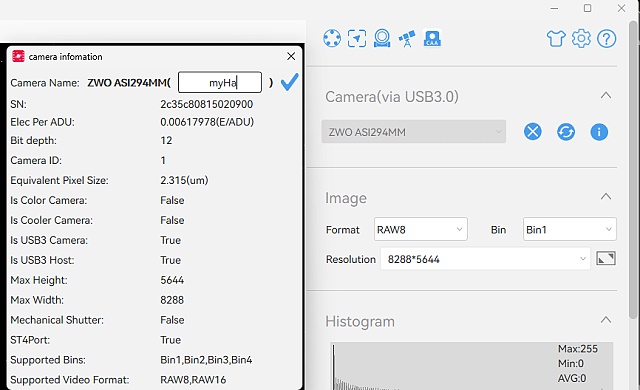Click the camera name input field containing myHa
Screen dimensions: 640x390
pos(220,82)
